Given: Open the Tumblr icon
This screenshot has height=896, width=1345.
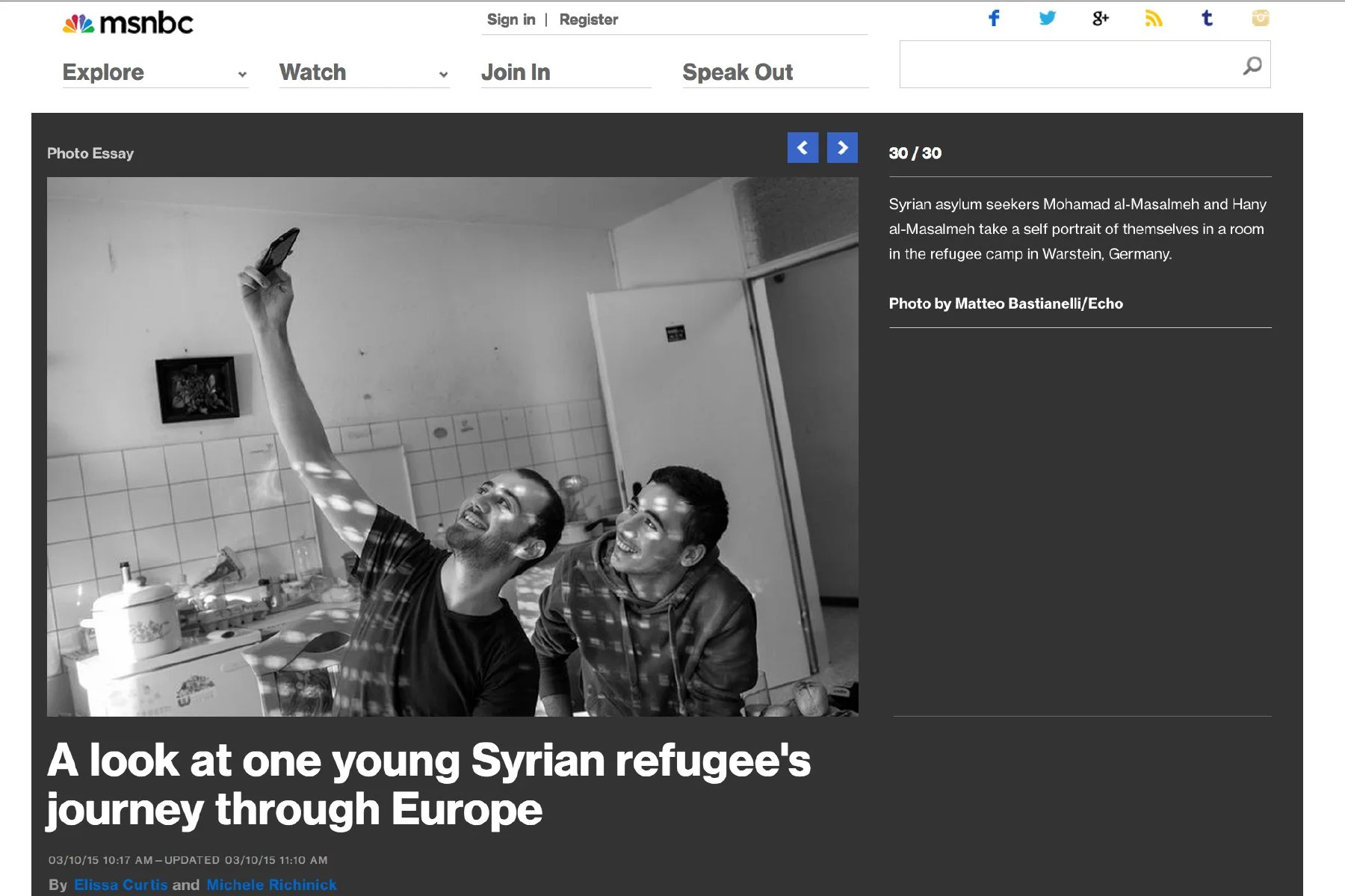Looking at the screenshot, I should click(x=1207, y=18).
